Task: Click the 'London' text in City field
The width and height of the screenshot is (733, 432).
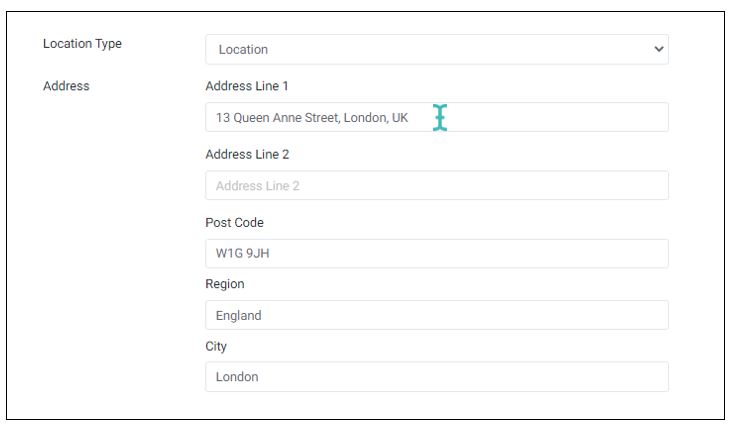Action: click(x=237, y=377)
